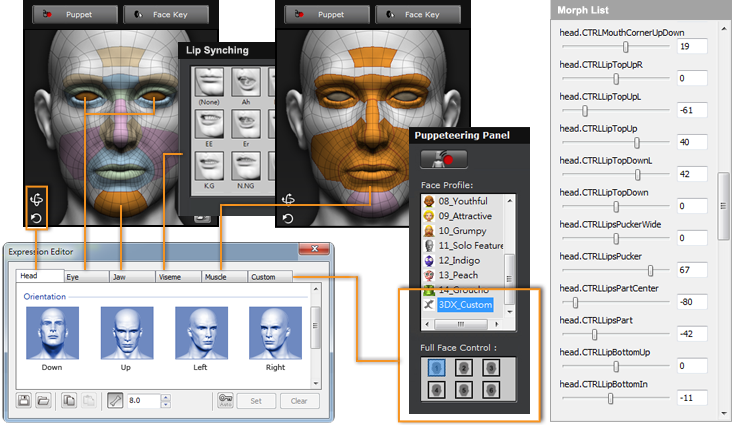This screenshot has height=425, width=735.
Task: Click the reset arrow icon in right head panel
Action: pyautogui.click(x=288, y=219)
